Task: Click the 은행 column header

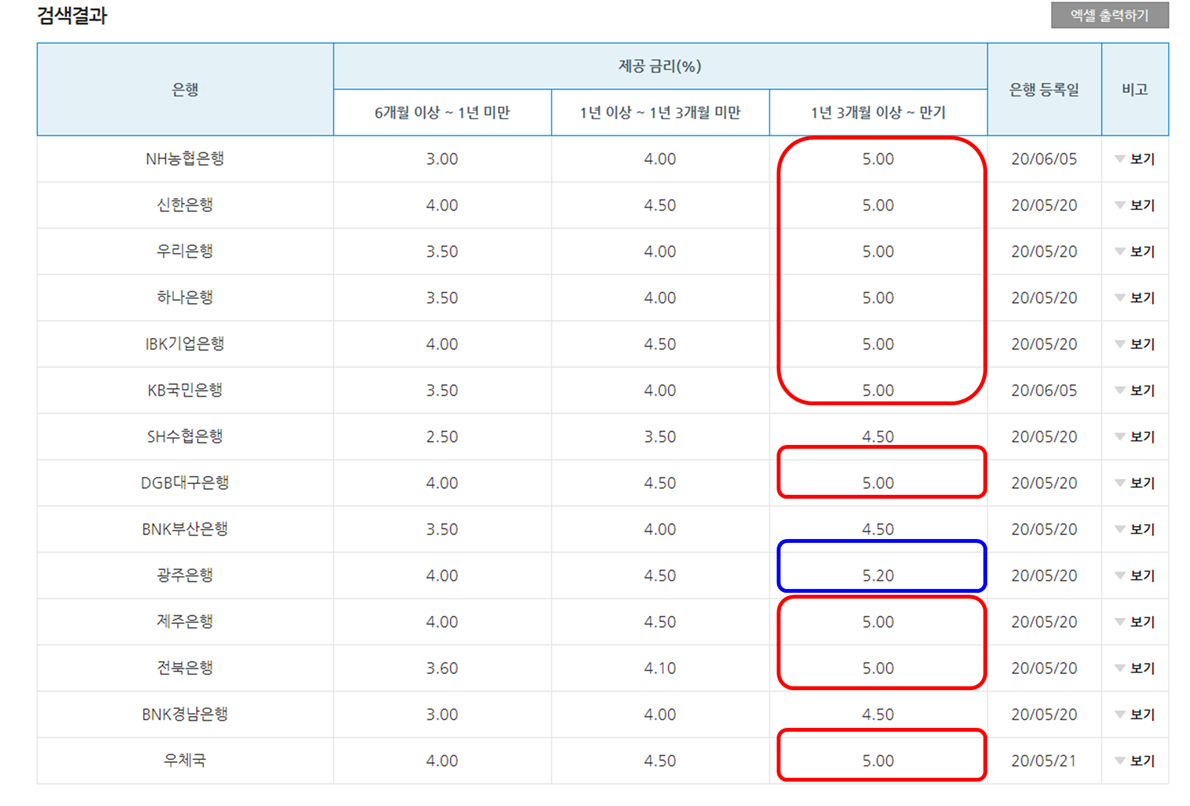Action: pyautogui.click(x=185, y=90)
